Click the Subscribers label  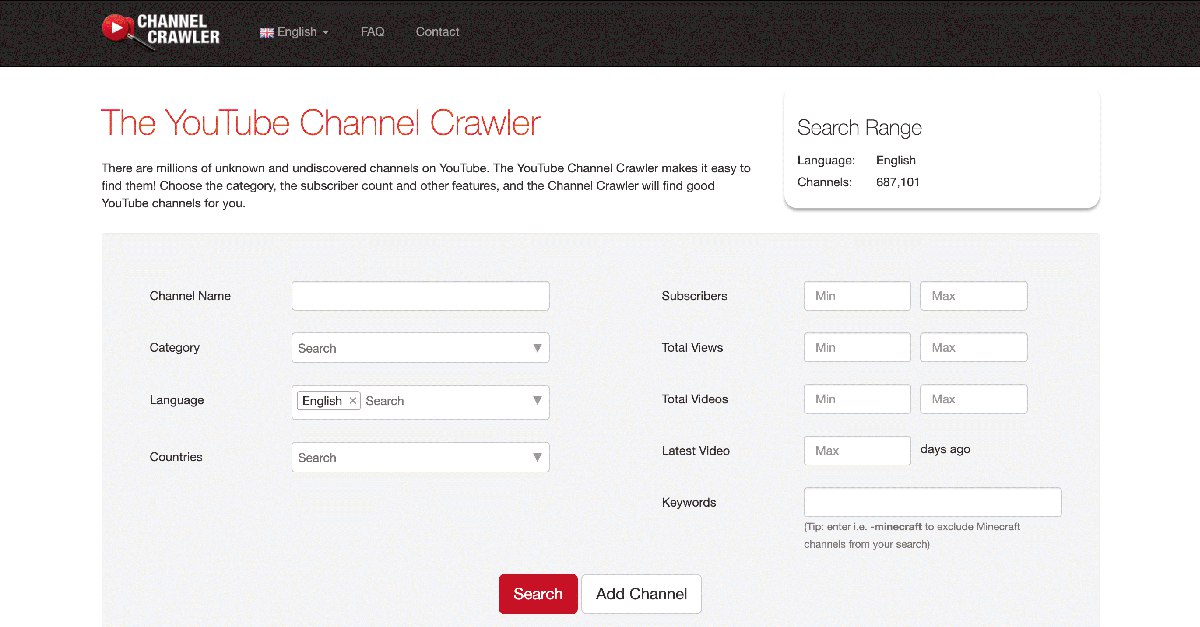[x=695, y=296]
